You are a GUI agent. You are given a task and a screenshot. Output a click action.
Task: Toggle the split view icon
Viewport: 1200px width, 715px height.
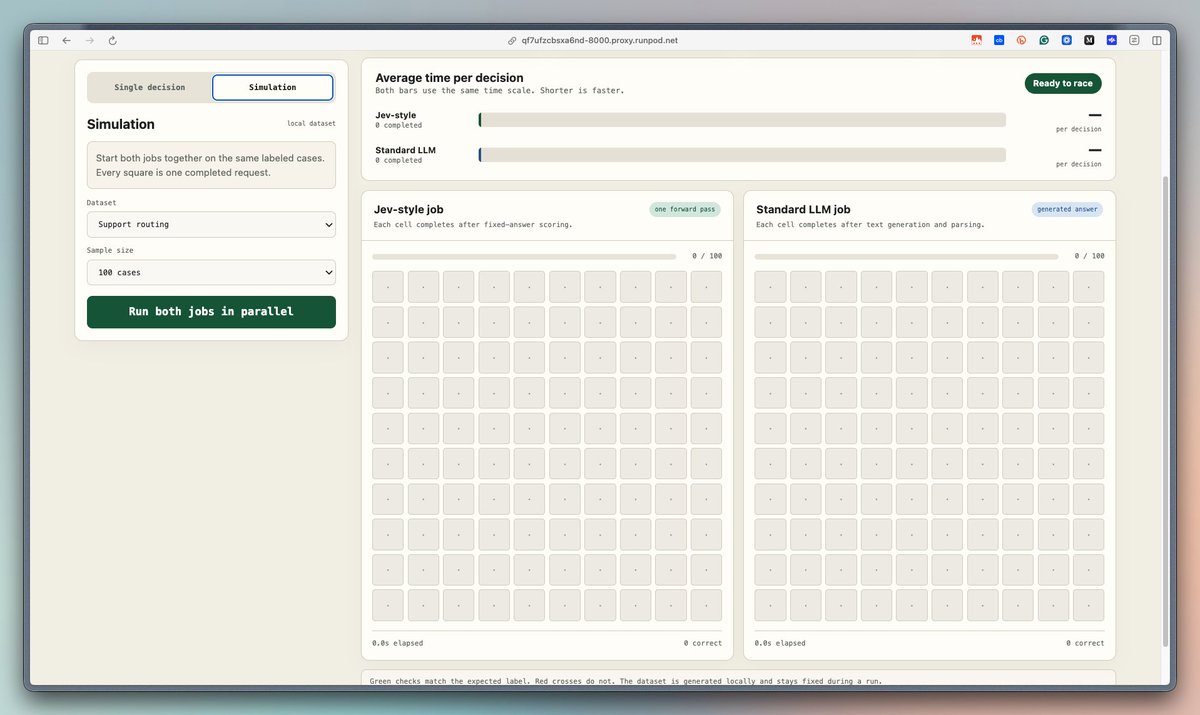[1157, 40]
